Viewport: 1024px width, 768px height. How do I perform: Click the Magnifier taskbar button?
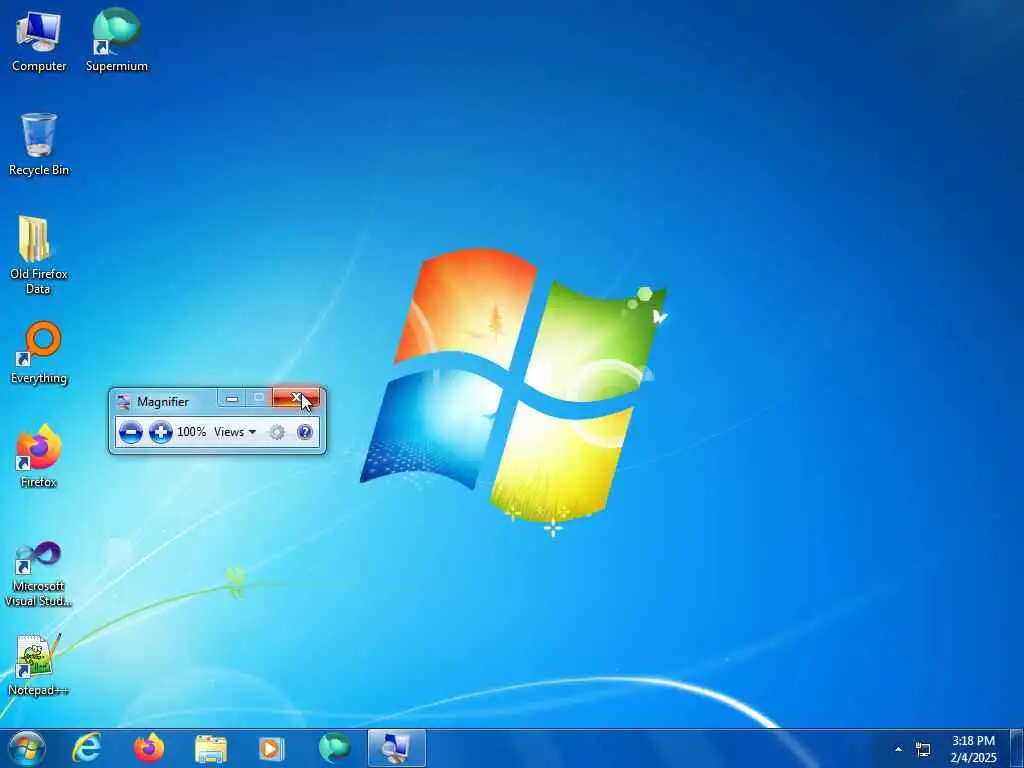(x=396, y=748)
